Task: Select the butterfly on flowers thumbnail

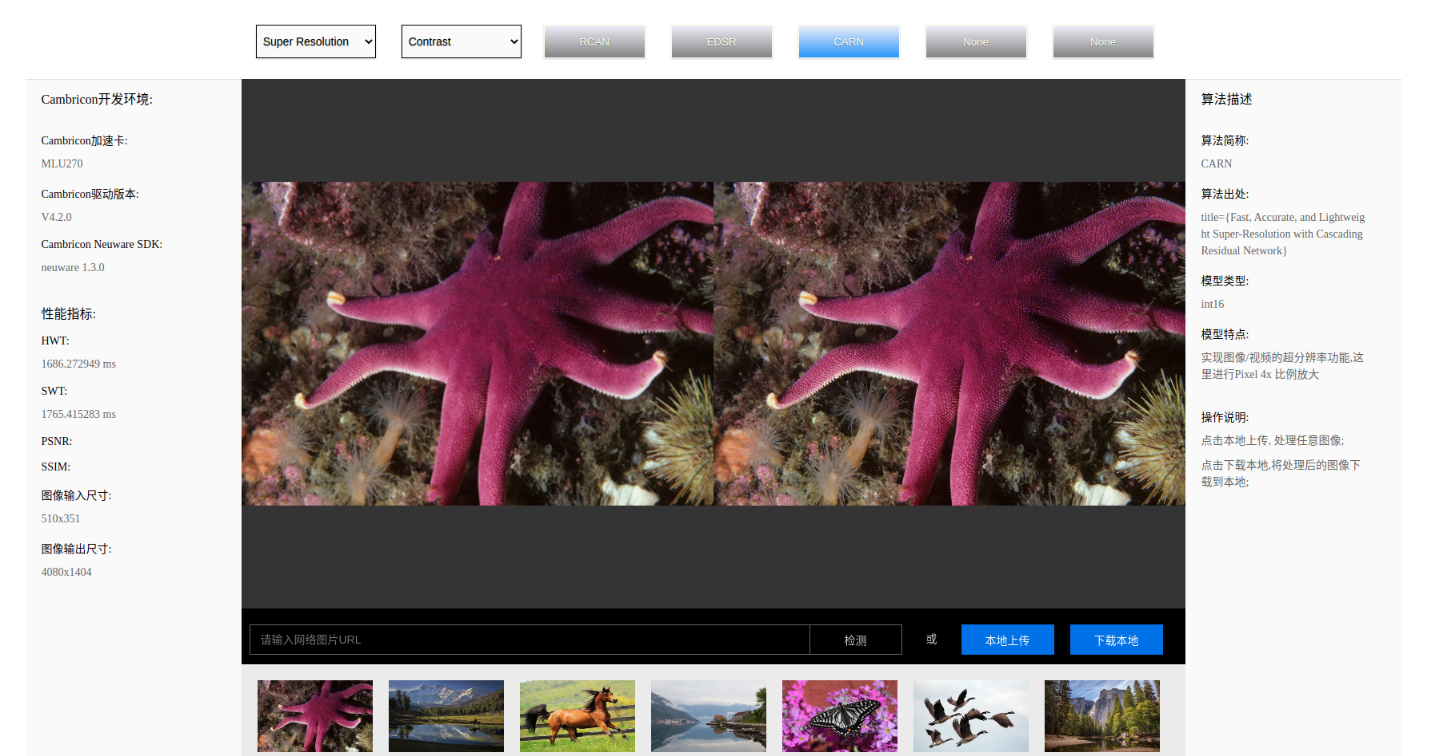Action: [839, 716]
